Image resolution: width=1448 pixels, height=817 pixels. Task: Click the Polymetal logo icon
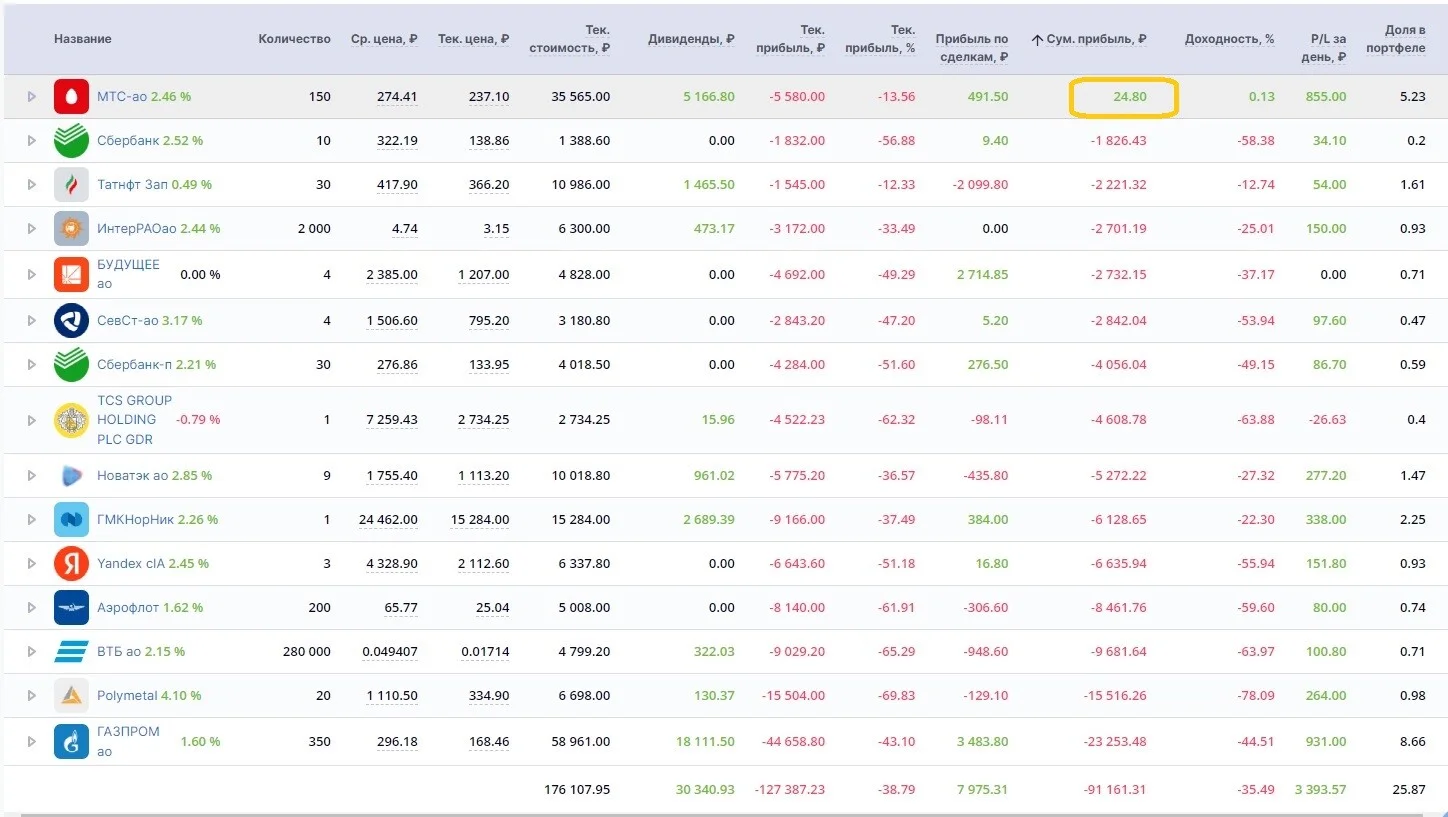coord(71,696)
